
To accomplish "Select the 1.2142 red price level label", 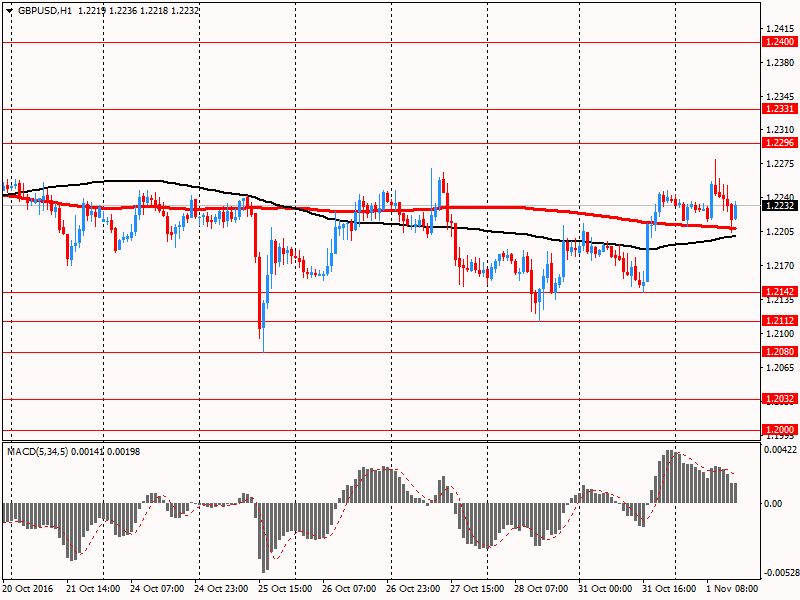I will point(779,292).
